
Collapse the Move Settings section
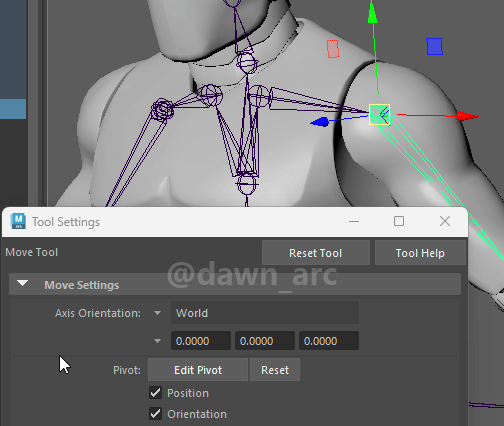(23, 284)
